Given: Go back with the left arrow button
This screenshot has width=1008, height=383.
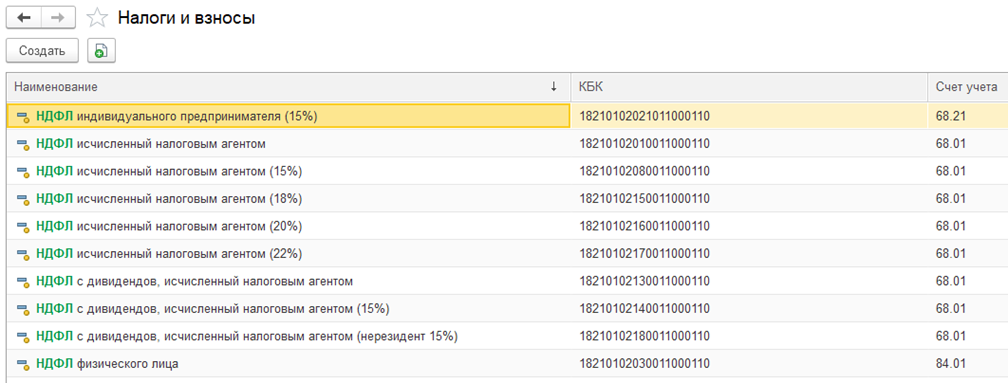Looking at the screenshot, I should coord(24,18).
